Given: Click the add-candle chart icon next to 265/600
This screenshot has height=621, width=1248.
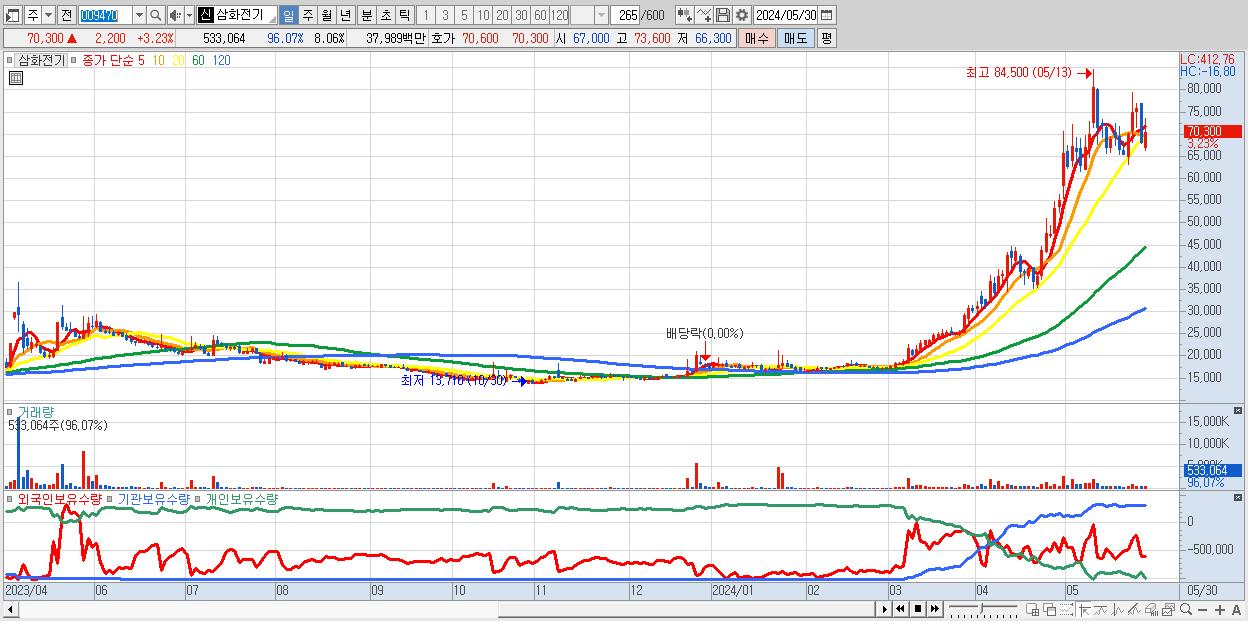Looking at the screenshot, I should [x=685, y=15].
